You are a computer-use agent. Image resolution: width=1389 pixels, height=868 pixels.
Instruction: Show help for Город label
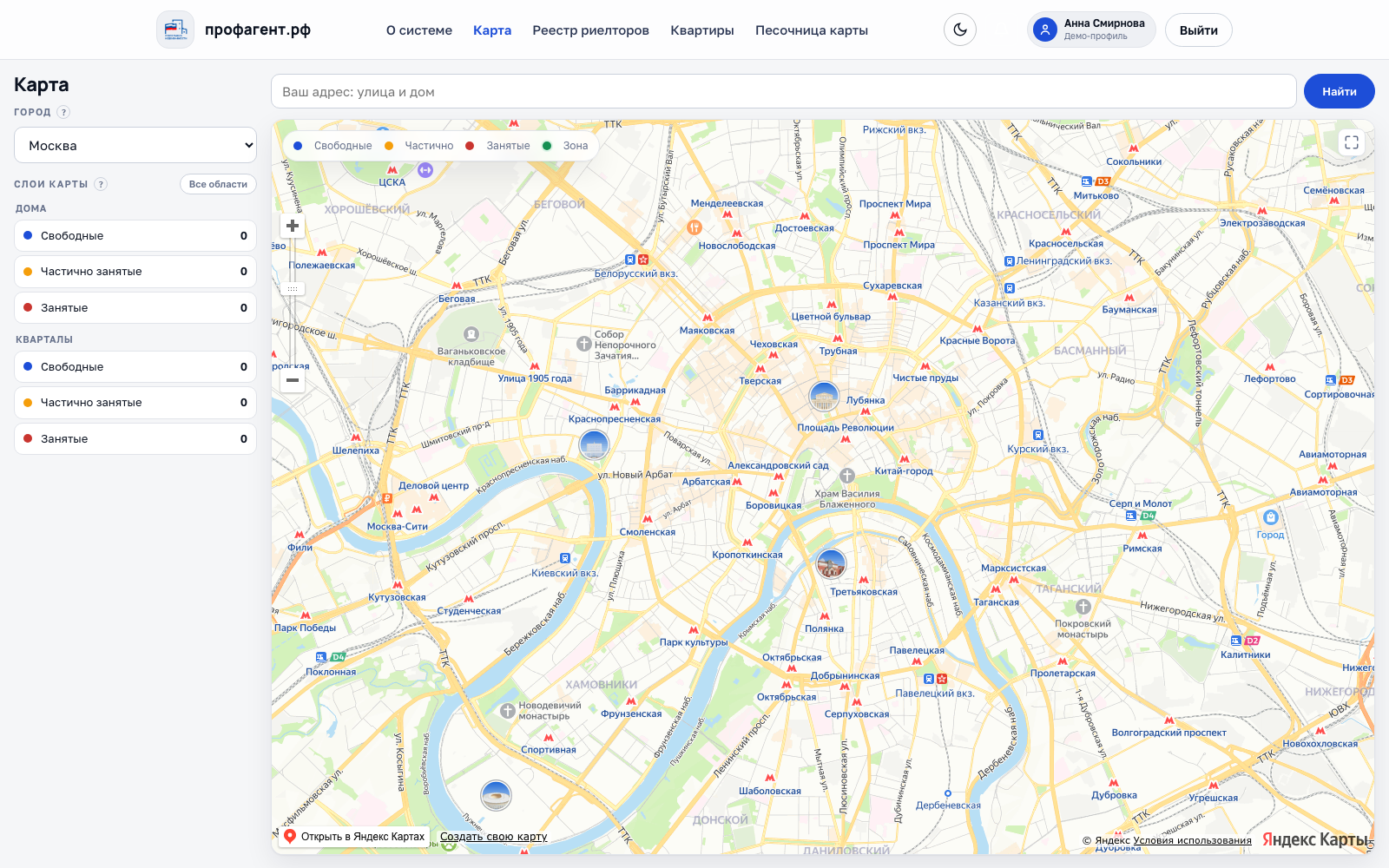point(63,112)
